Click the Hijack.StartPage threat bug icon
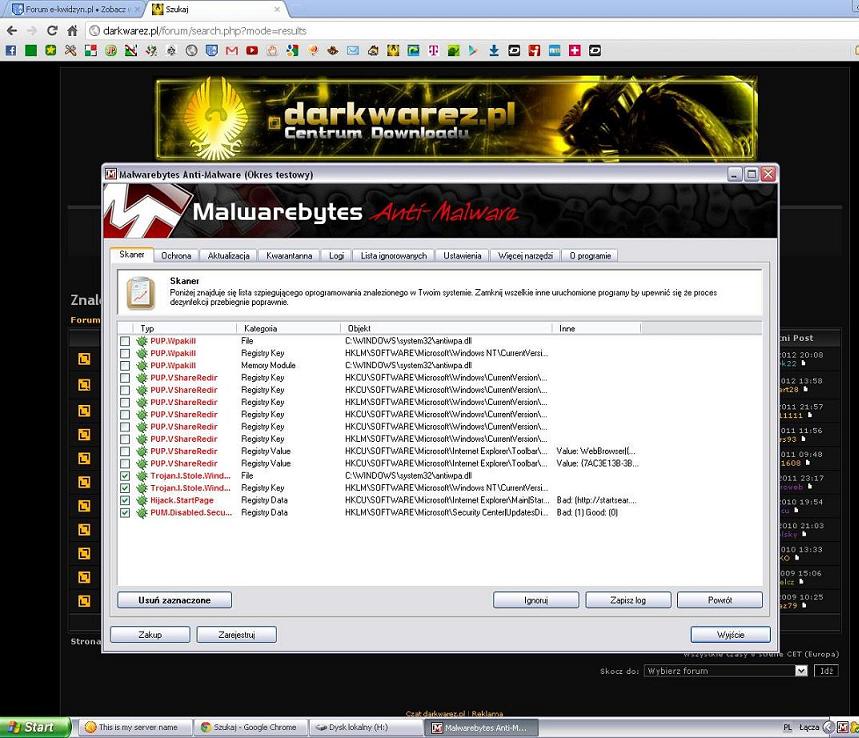The width and height of the screenshot is (859, 738). click(x=142, y=500)
